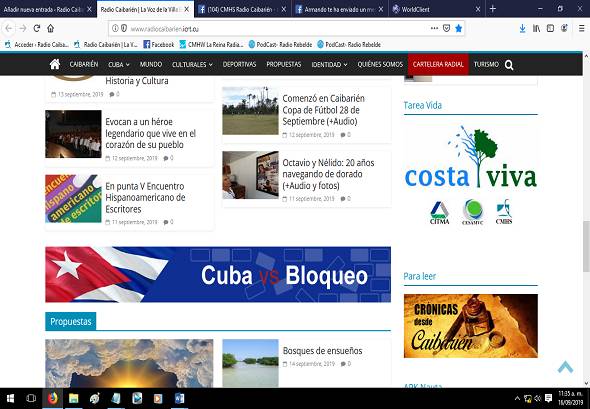Go to the Firefox home page

pos(50,28)
